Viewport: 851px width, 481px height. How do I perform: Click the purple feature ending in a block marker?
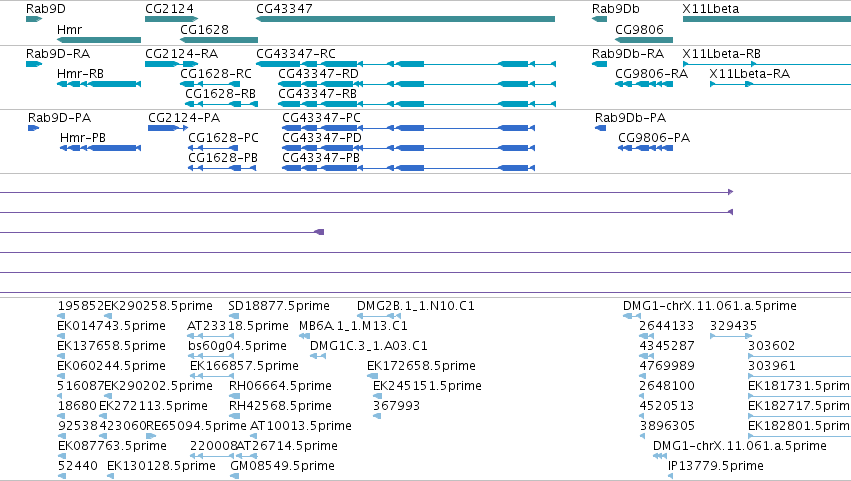[x=162, y=232]
